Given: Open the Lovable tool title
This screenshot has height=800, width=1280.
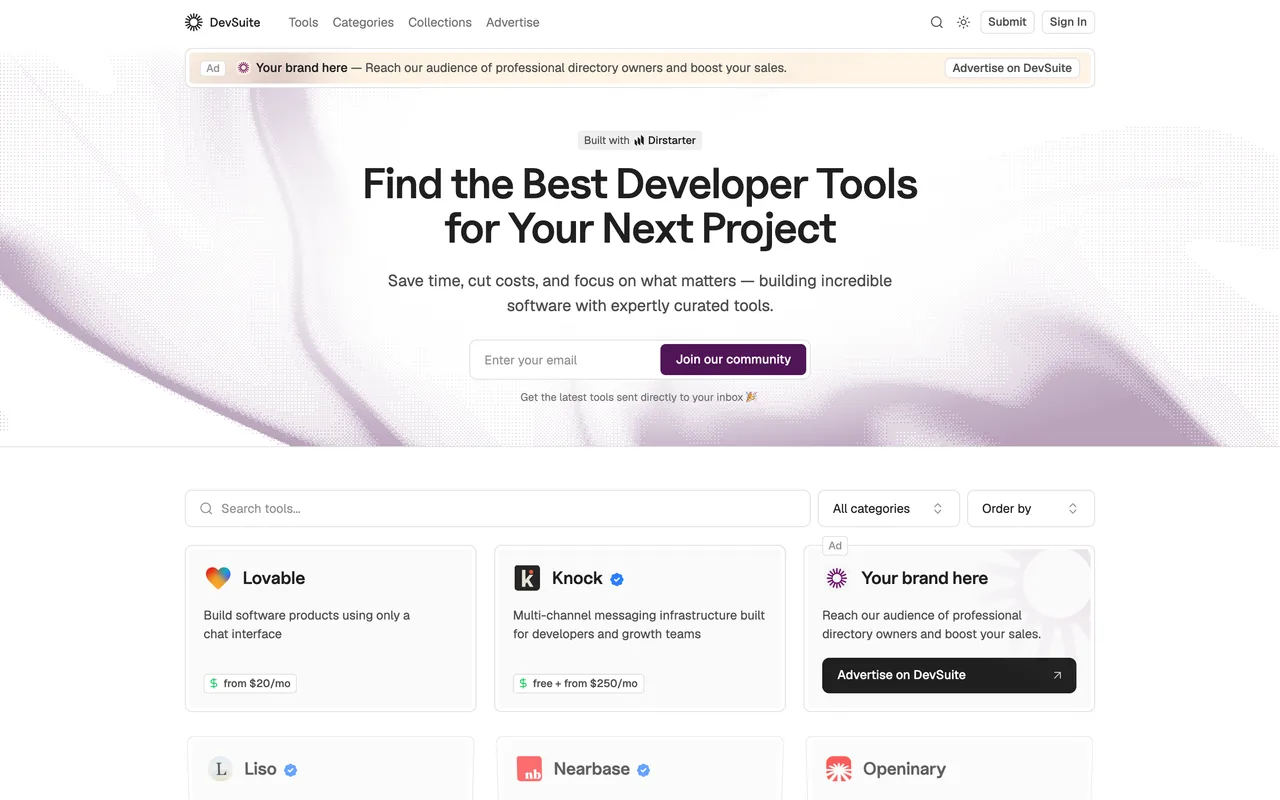Looking at the screenshot, I should click(274, 578).
